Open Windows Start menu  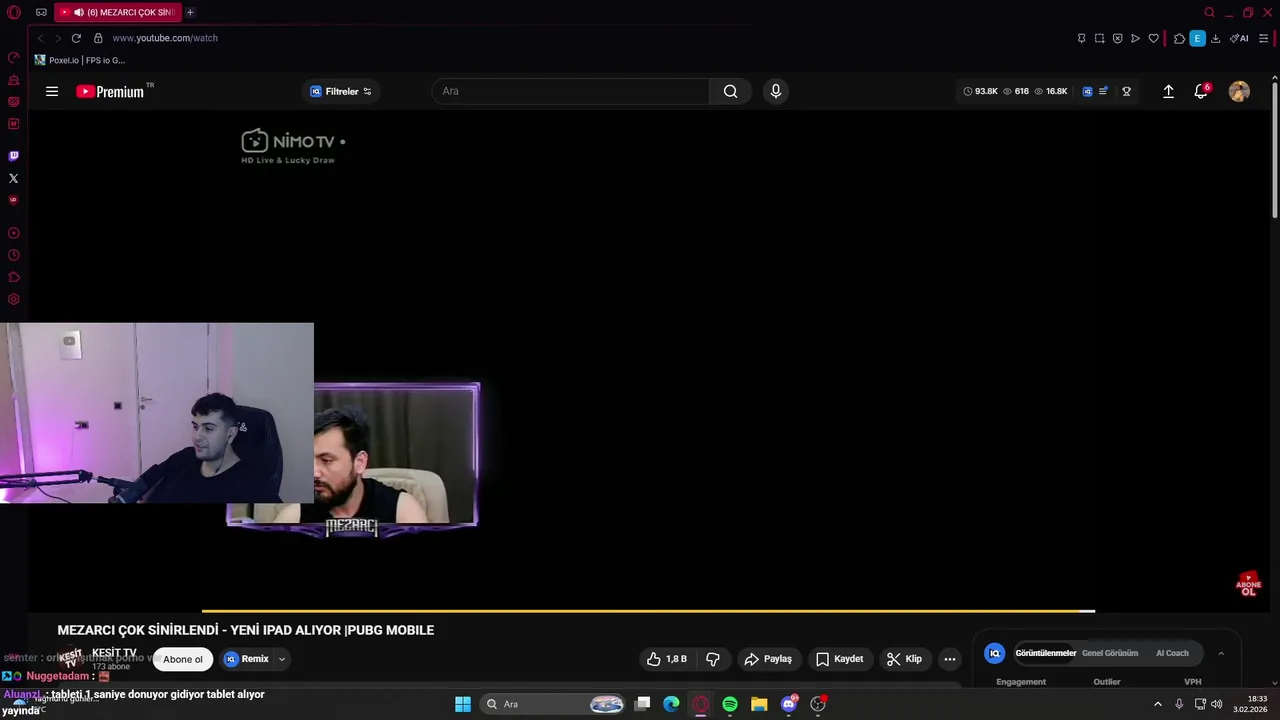463,704
